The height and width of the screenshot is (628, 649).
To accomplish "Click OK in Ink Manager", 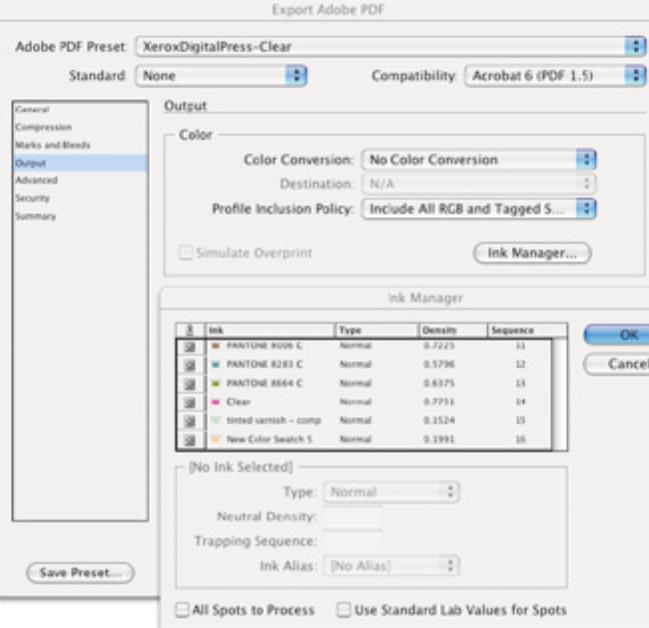I will [x=617, y=334].
